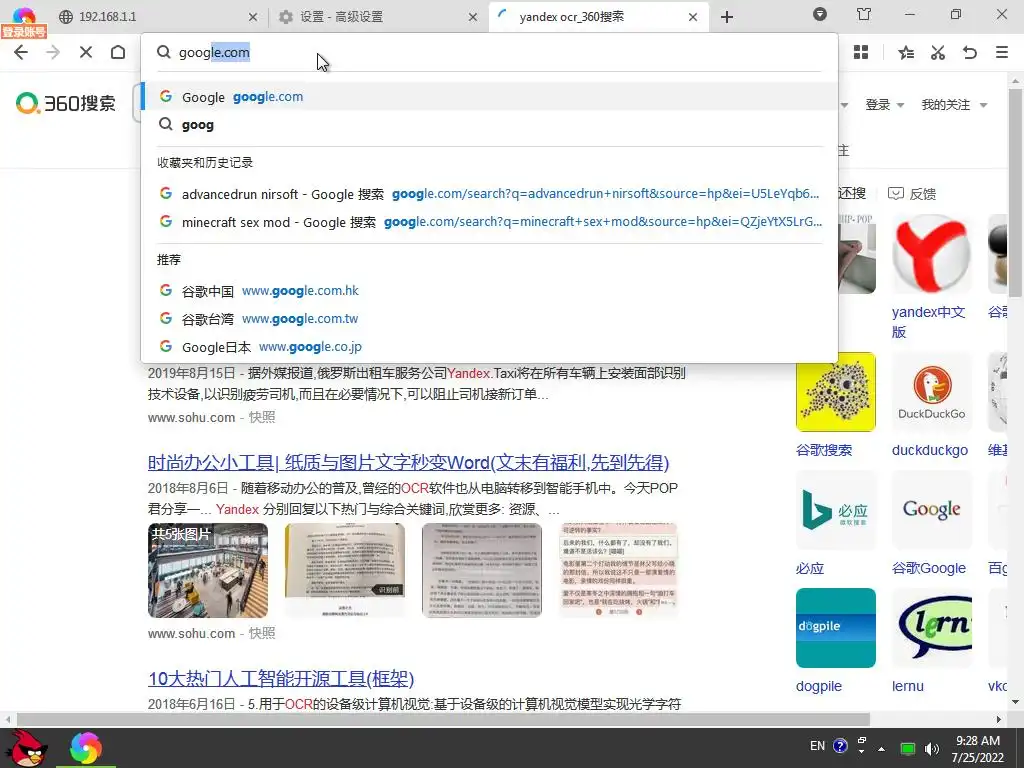The width and height of the screenshot is (1024, 768).
Task: Open the browser home page icon
Action: coord(118,52)
